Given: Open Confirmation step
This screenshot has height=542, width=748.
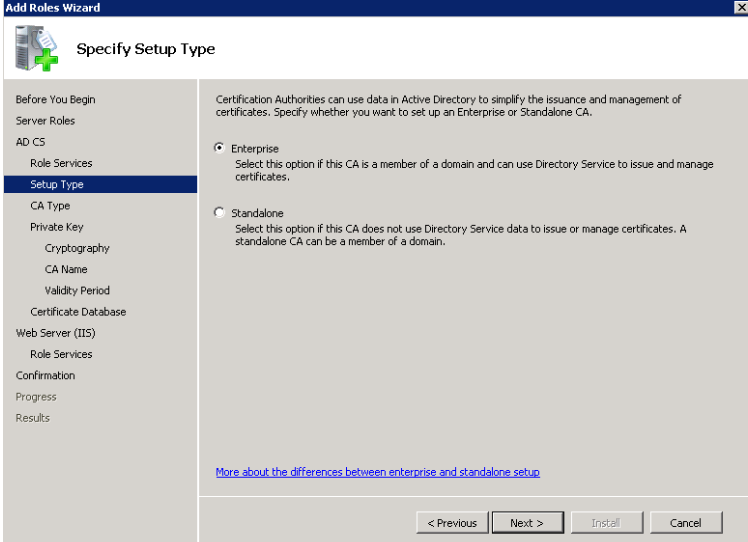Looking at the screenshot, I should (45, 375).
